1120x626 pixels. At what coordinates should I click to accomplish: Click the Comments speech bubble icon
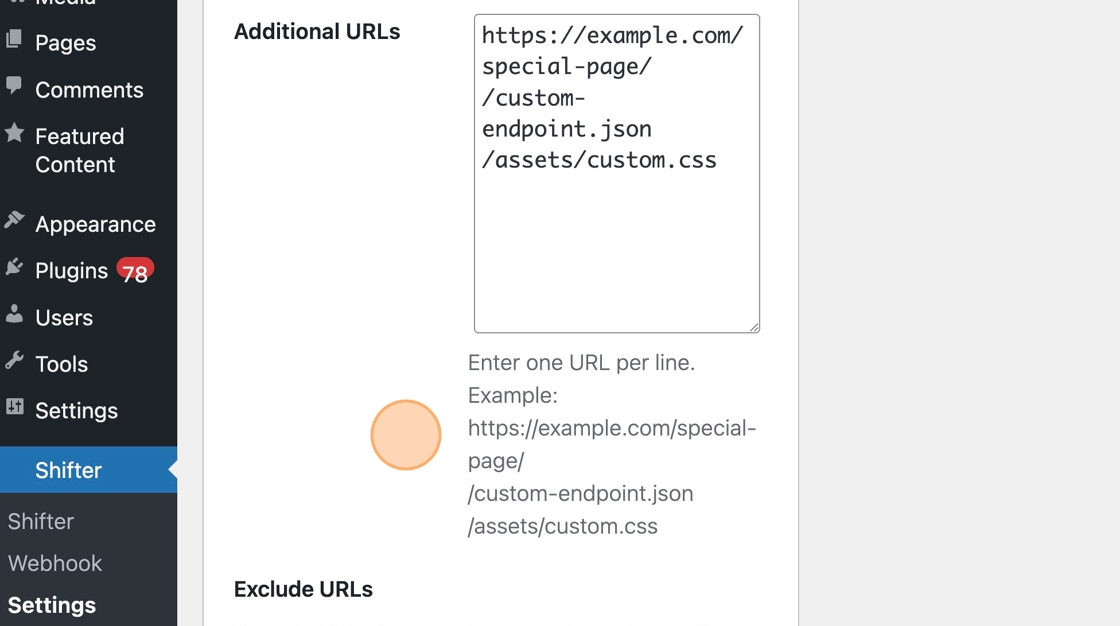14,86
